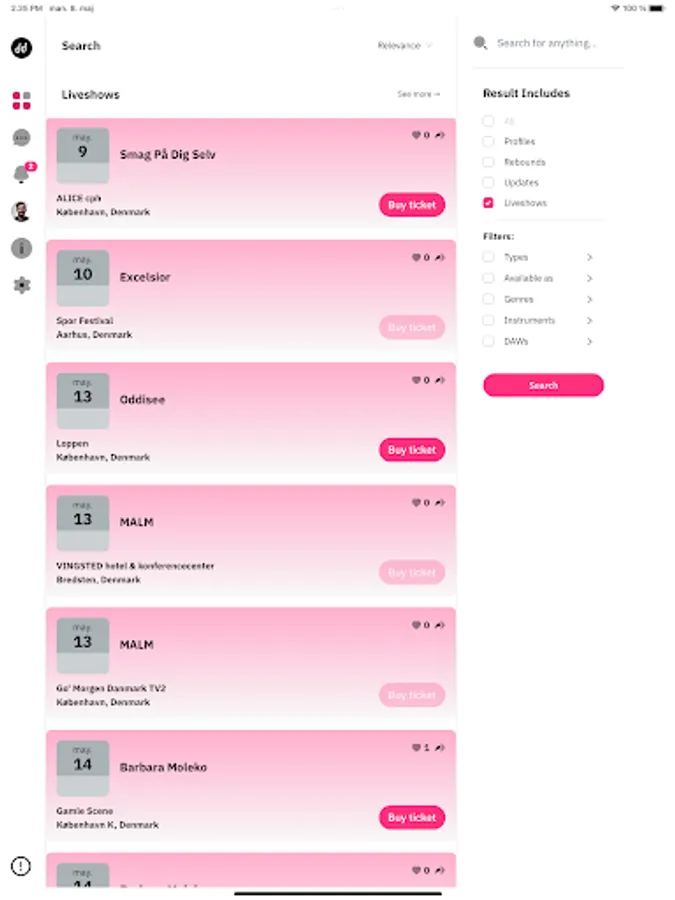Buy ticket for Barbara Moleko show
The image size is (675, 900).
point(411,817)
